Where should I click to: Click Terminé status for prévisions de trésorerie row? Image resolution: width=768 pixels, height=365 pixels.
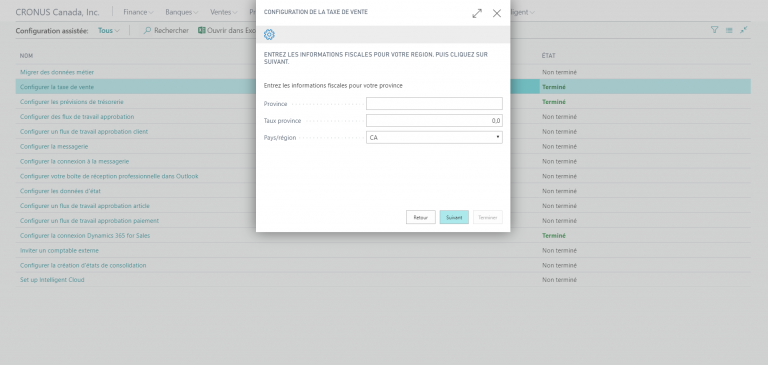553,102
